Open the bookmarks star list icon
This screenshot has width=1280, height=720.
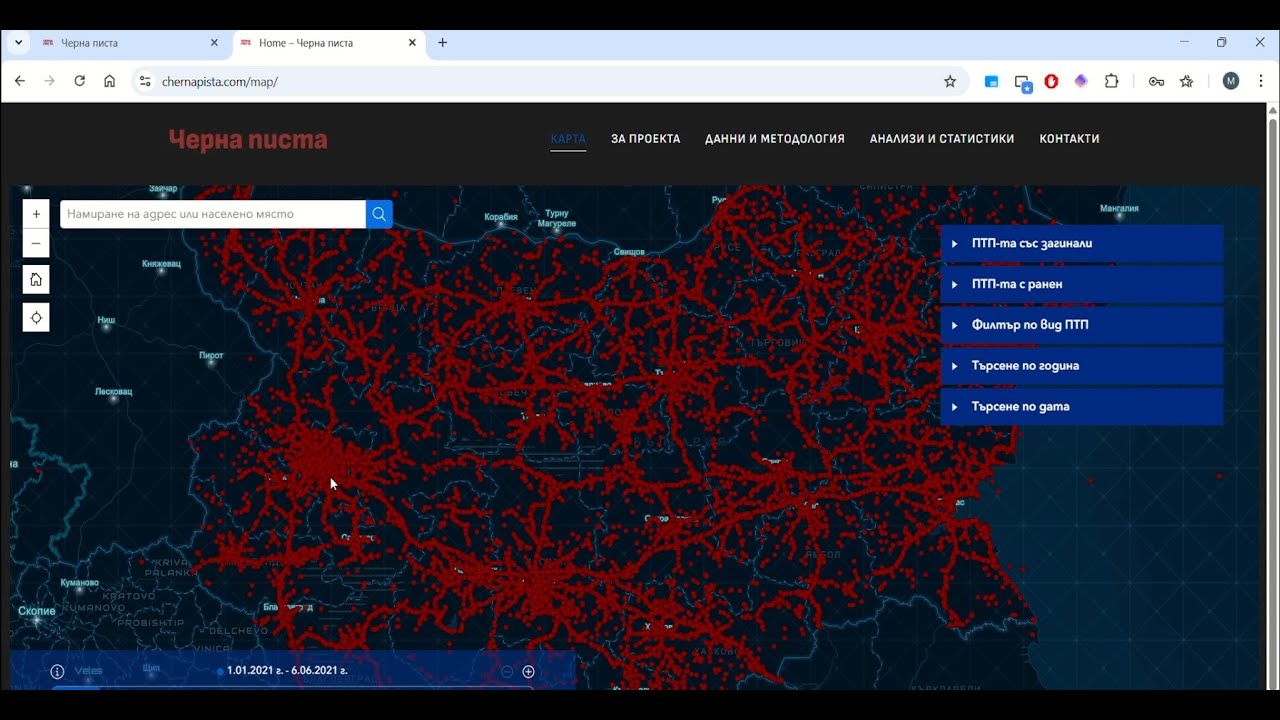tap(1186, 82)
